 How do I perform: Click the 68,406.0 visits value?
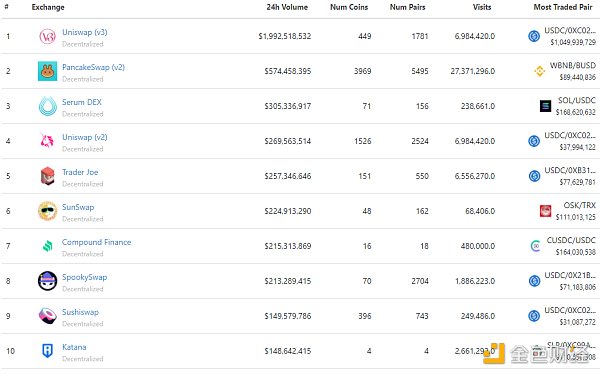coord(480,211)
